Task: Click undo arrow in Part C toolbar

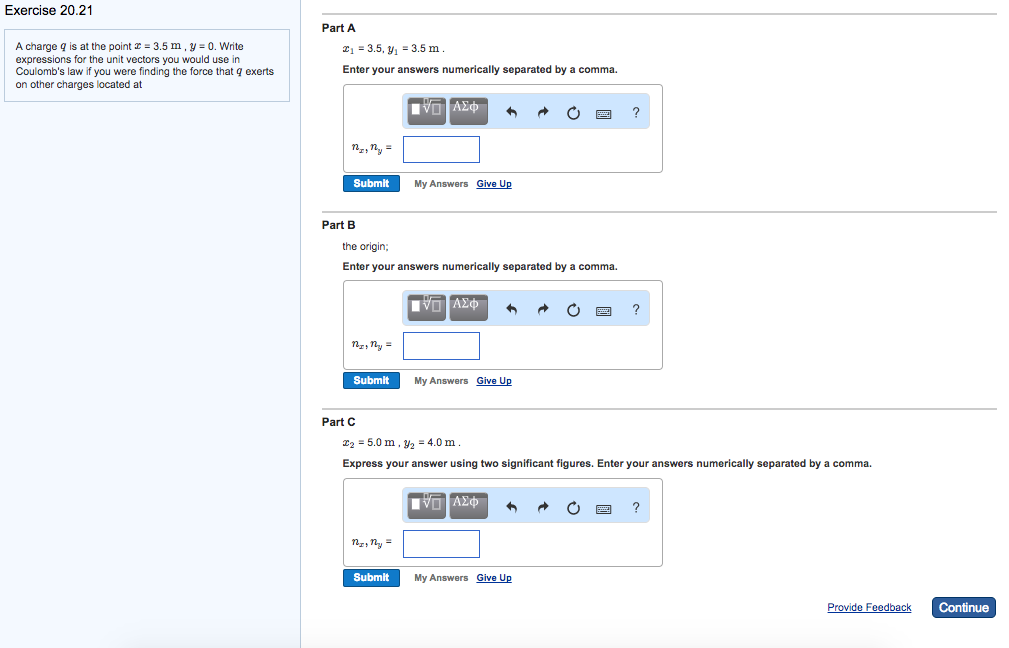Action: 511,507
